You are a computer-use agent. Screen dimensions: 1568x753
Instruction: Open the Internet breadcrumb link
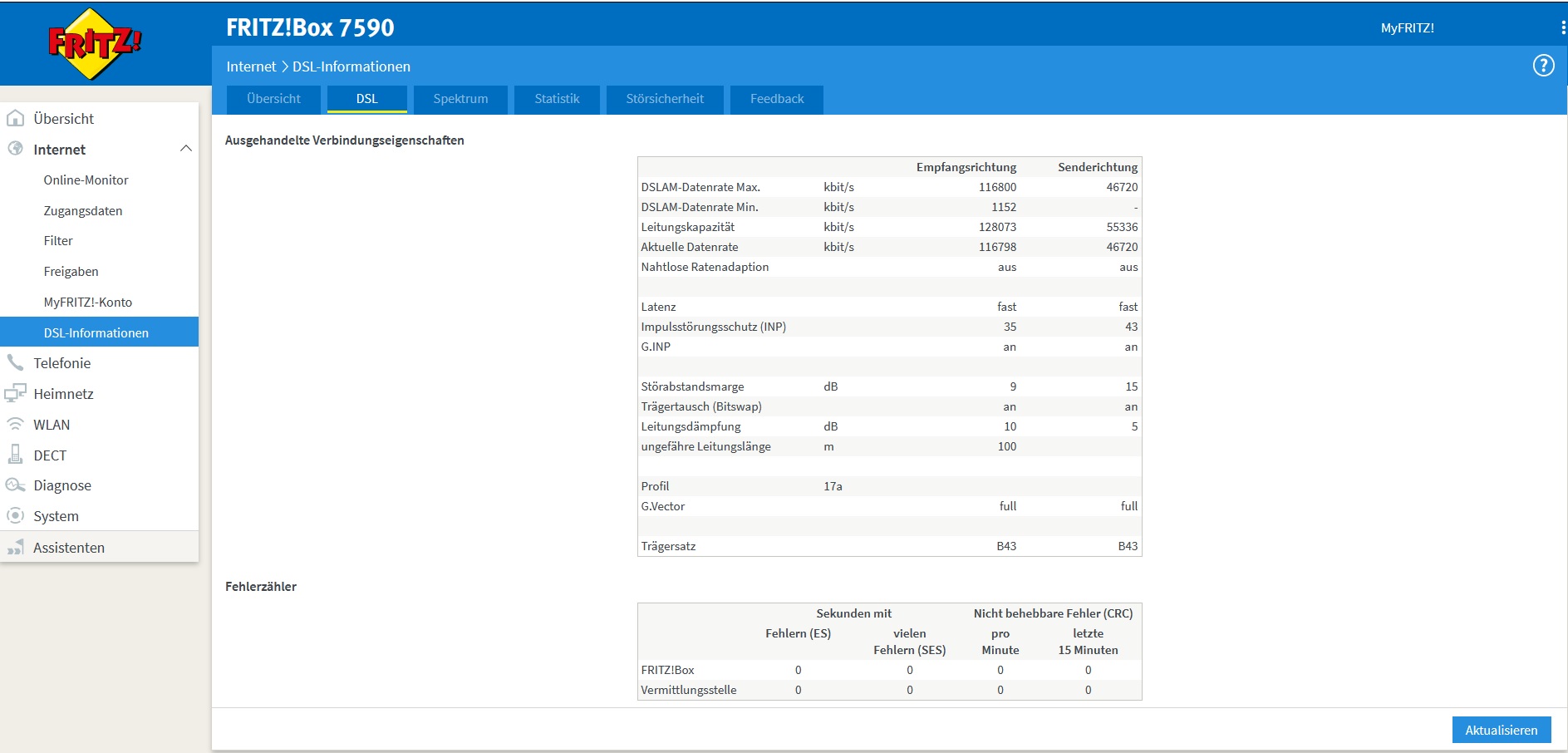click(251, 66)
